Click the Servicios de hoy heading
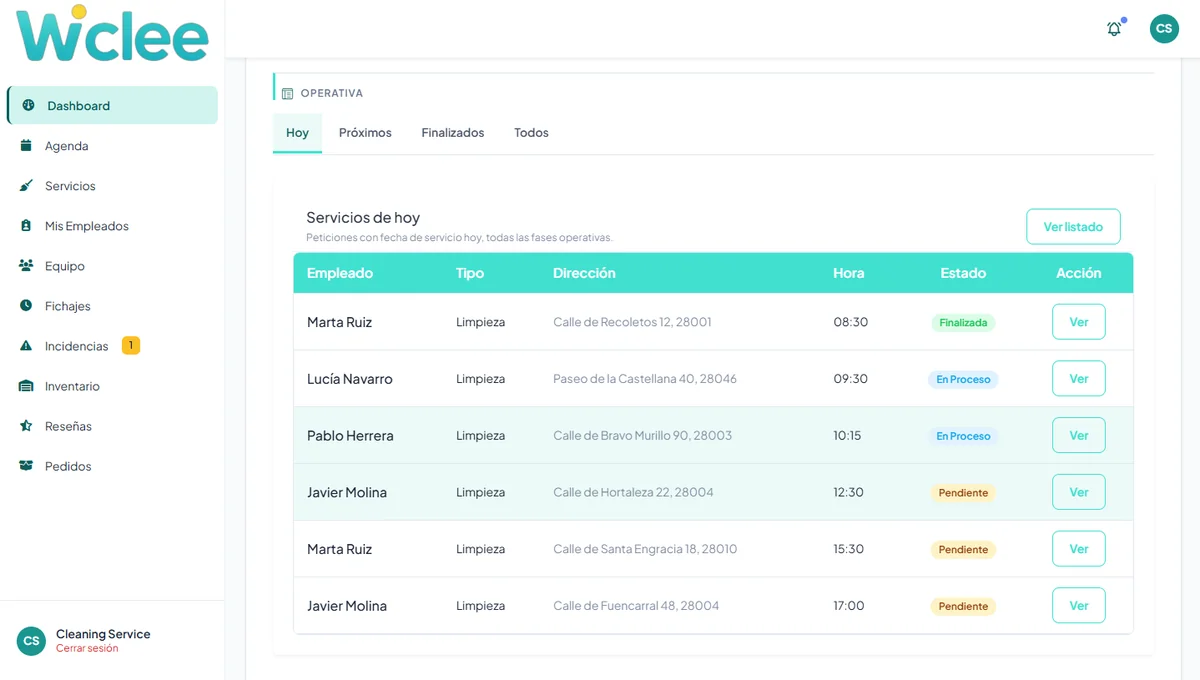The height and width of the screenshot is (680, 1200). pos(363,217)
